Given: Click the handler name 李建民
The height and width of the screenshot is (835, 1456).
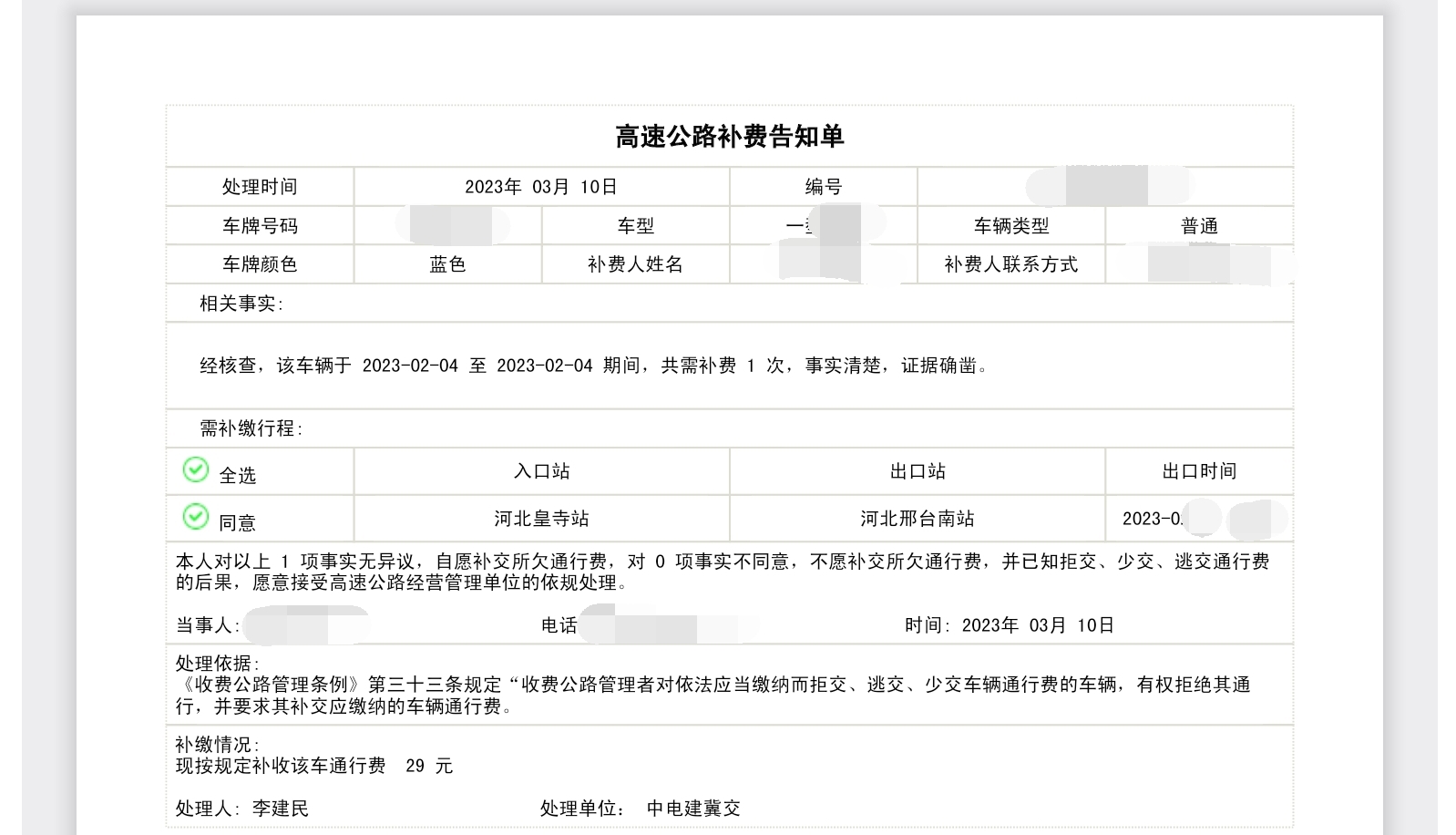Looking at the screenshot, I should [281, 809].
